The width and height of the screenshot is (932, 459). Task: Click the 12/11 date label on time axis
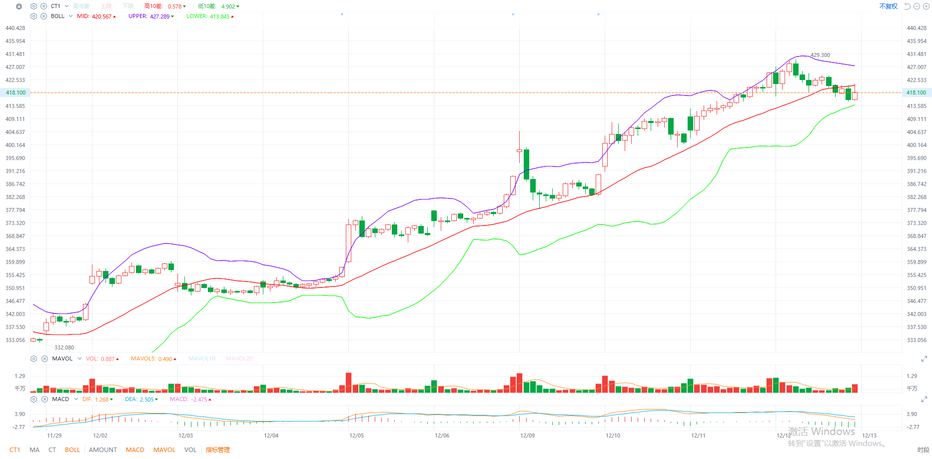pyautogui.click(x=698, y=435)
